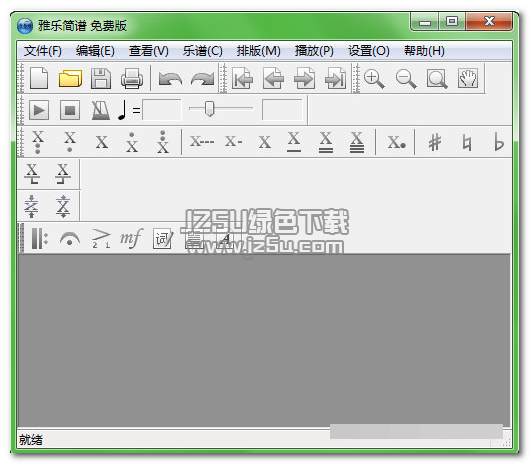Zoom in with the plus magnifier
The height and width of the screenshot is (464, 530).
(x=374, y=79)
